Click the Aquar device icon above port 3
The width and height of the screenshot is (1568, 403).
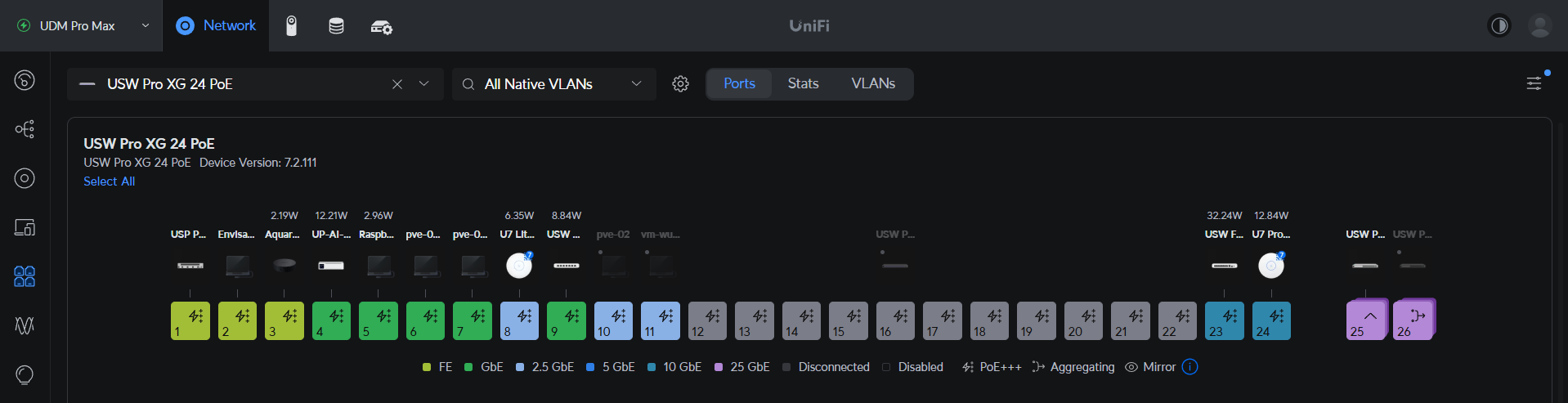284,265
